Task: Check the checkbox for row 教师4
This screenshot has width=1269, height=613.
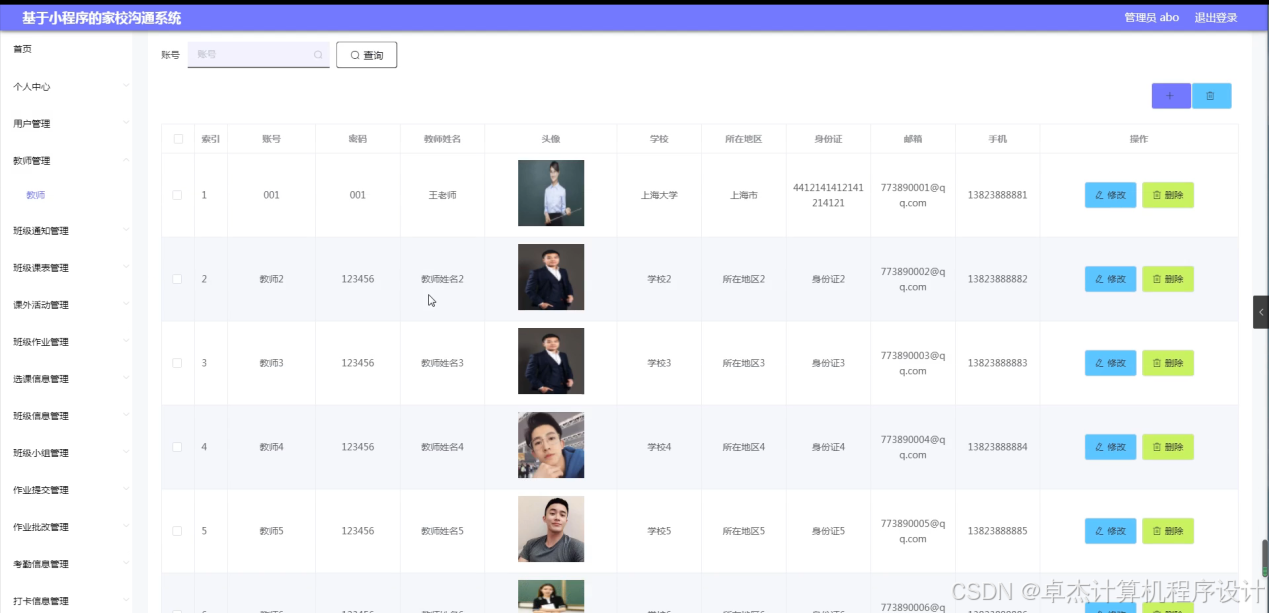Action: click(x=178, y=447)
